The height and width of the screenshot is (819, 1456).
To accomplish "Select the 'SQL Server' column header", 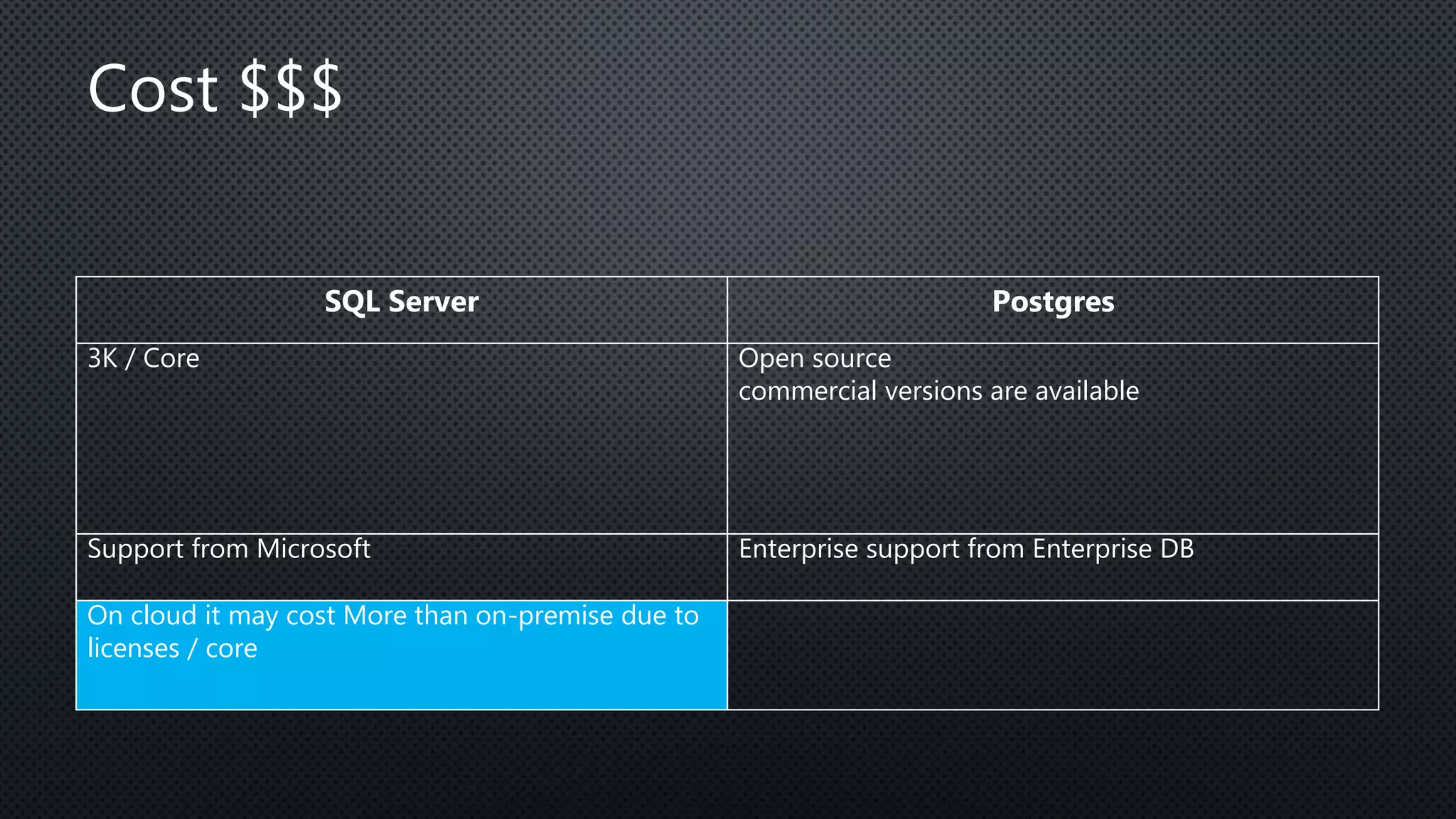I will [402, 310].
